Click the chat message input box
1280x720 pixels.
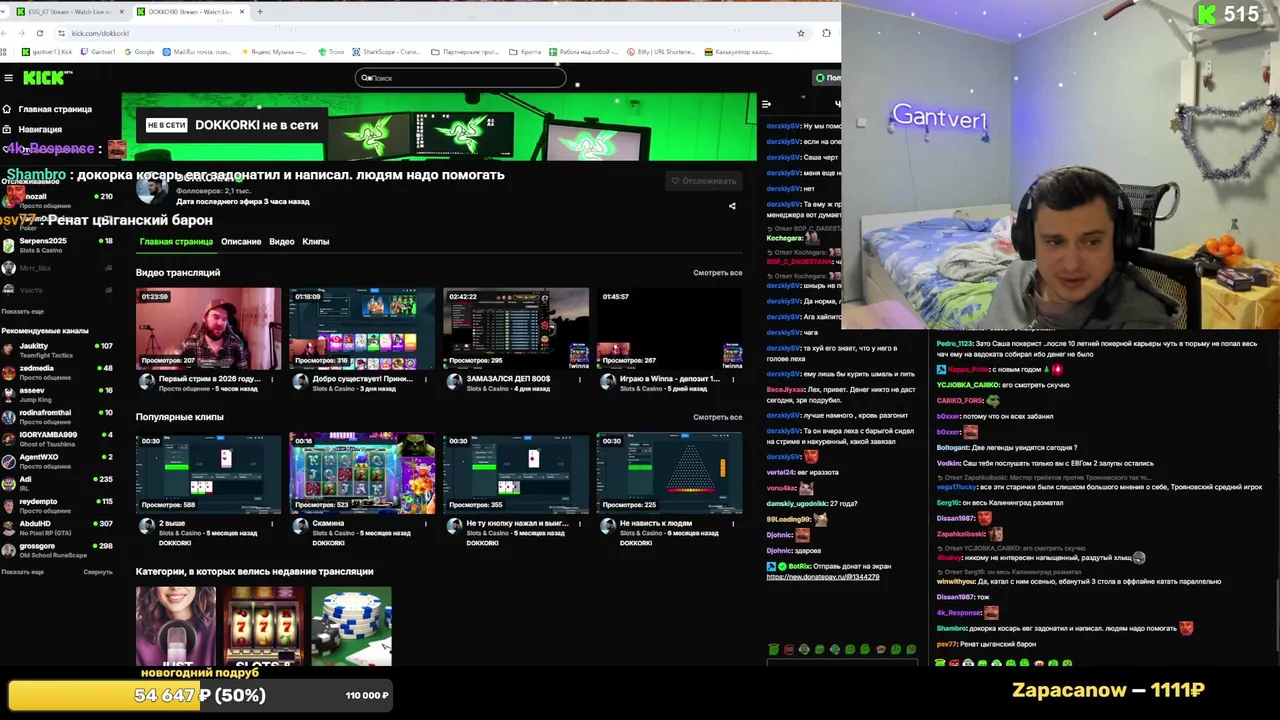coord(842,663)
